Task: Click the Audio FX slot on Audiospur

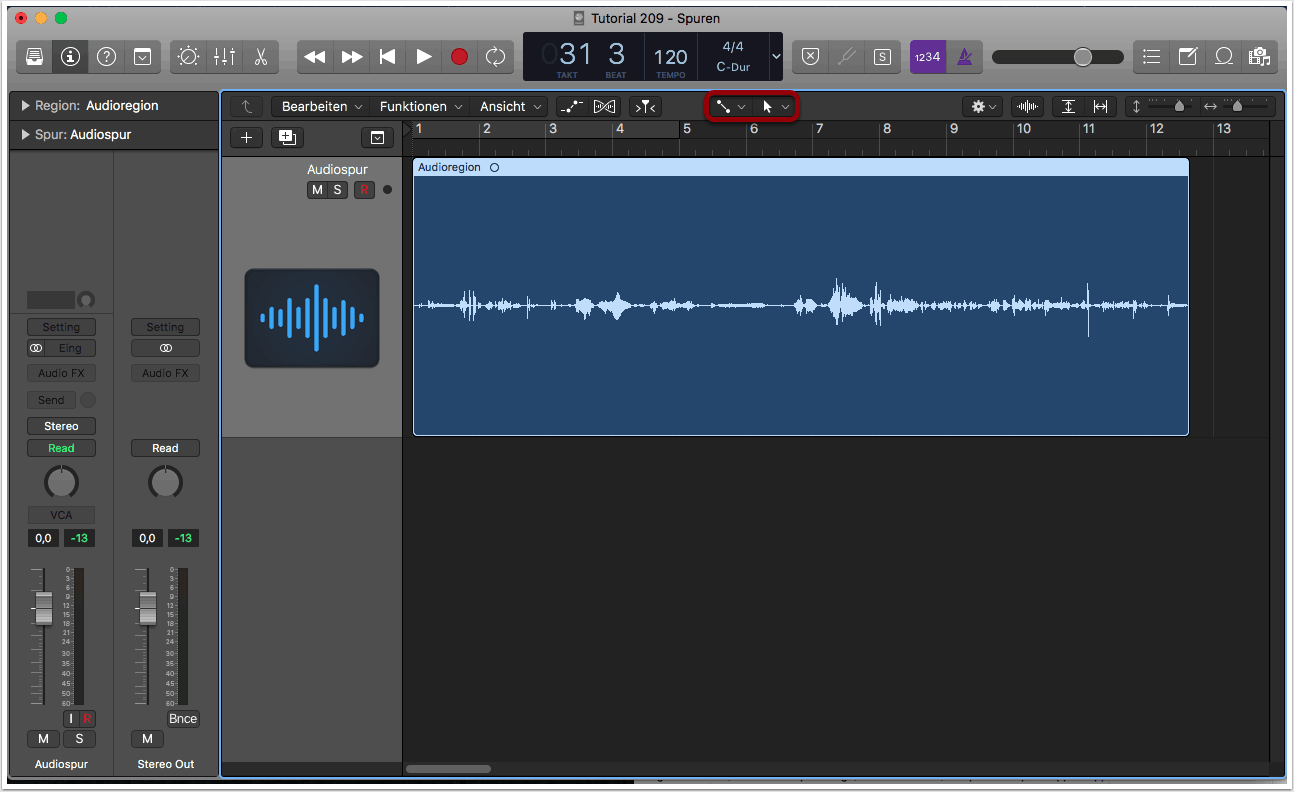Action: (61, 373)
